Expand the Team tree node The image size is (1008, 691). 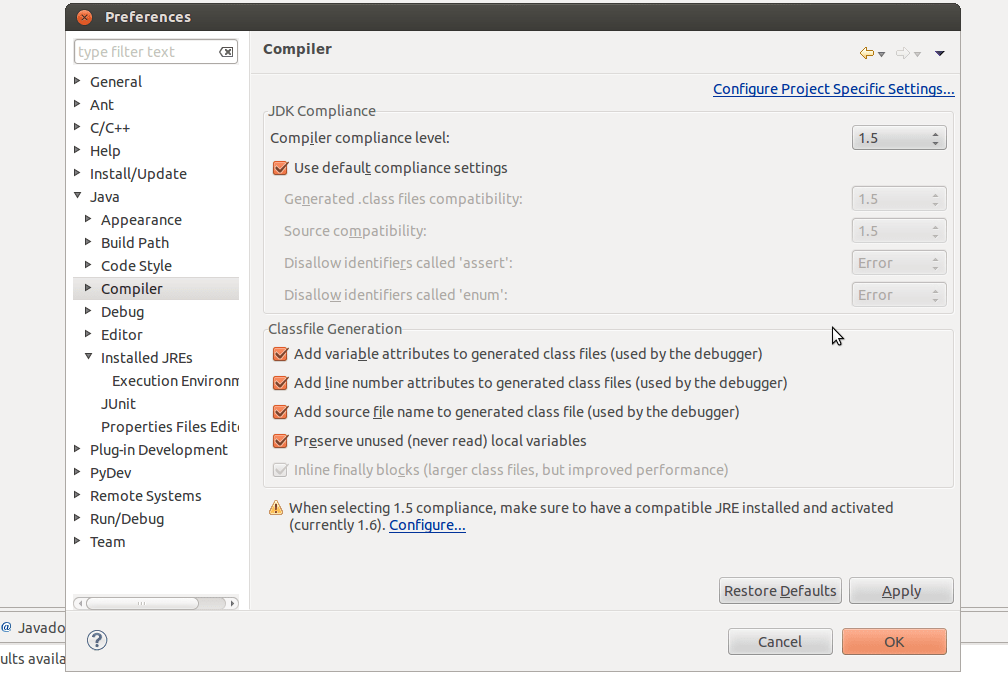tap(77, 541)
